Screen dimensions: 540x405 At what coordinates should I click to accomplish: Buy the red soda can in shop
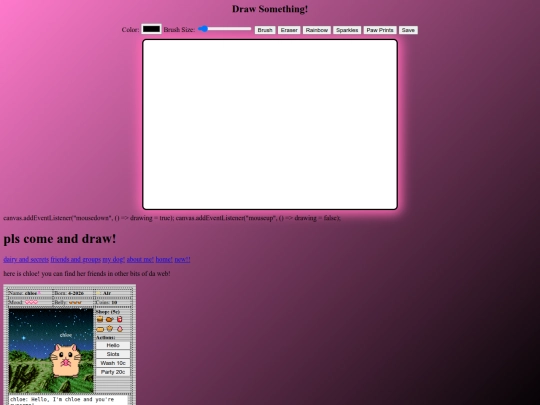pyautogui.click(x=120, y=319)
